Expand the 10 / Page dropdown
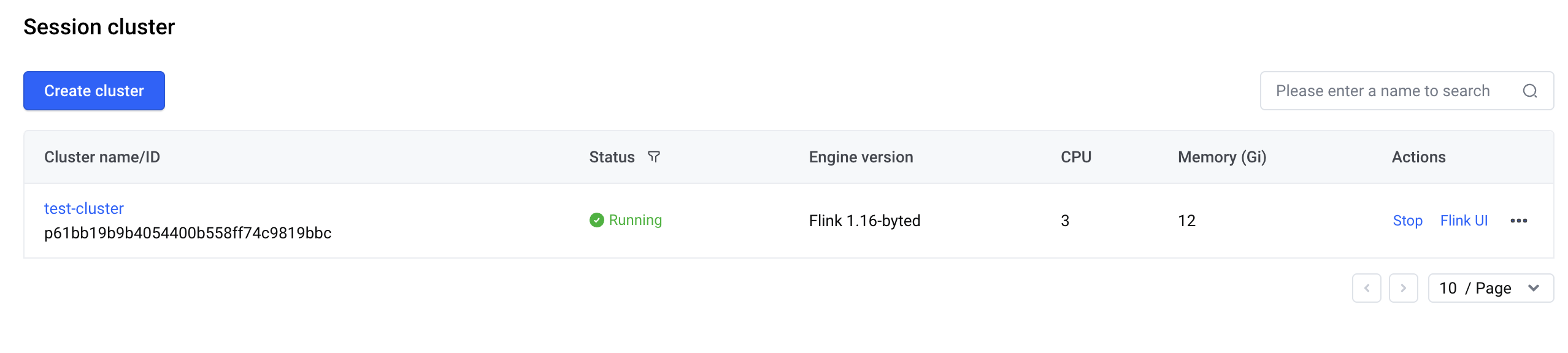This screenshot has height=353, width=1568. (x=1491, y=288)
